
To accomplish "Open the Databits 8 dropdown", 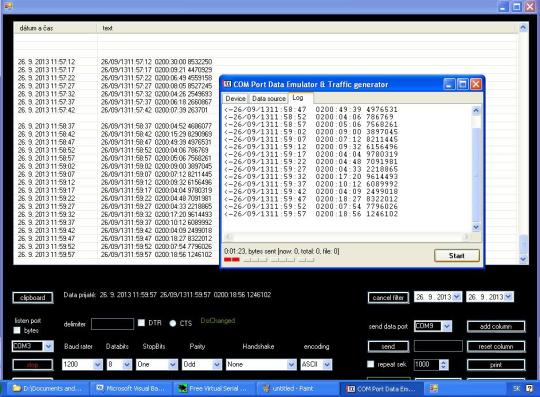I will (x=127, y=364).
